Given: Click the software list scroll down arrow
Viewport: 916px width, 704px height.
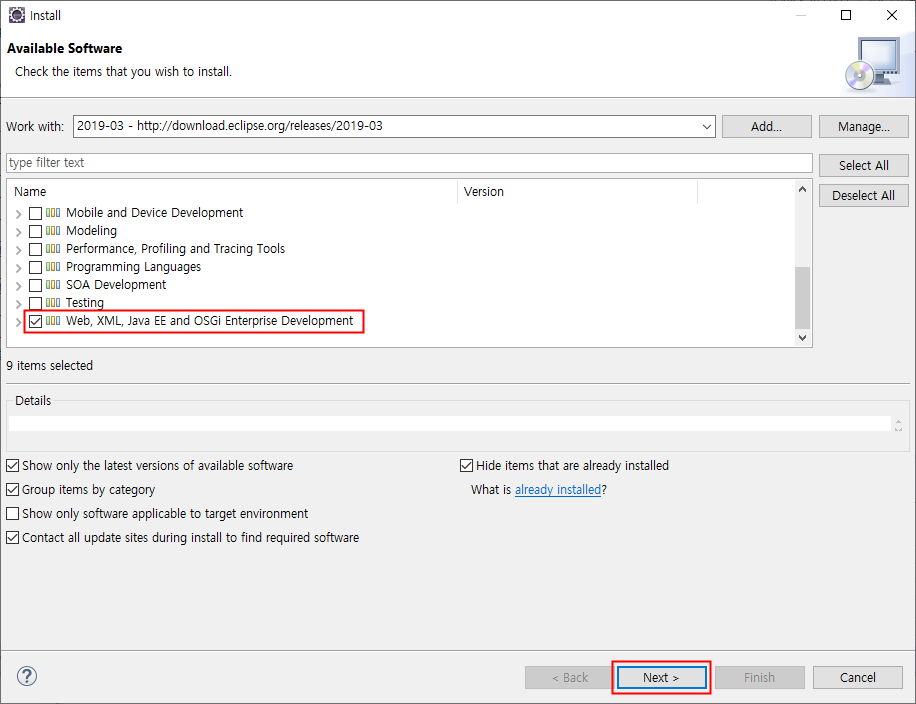Looking at the screenshot, I should coord(802,338).
